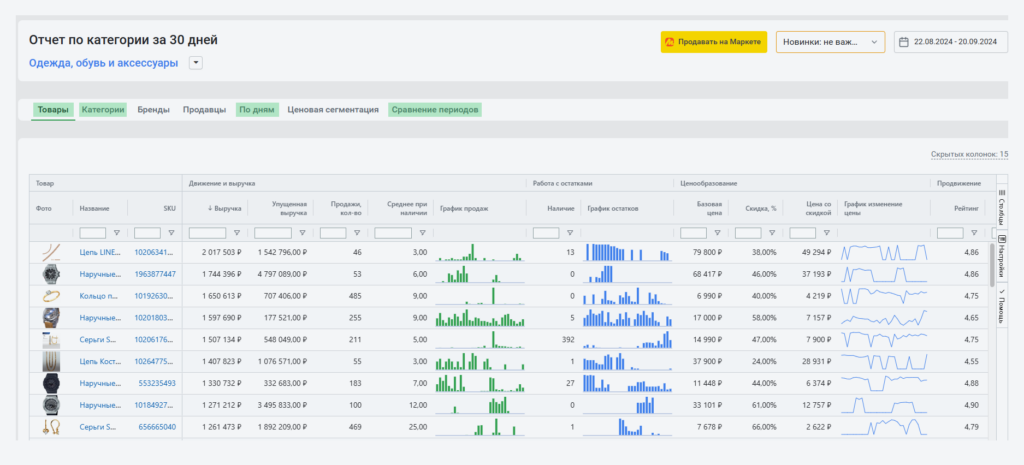Sort by the Выручка column header
Screen dimensions: 1024x465
pos(228,207)
